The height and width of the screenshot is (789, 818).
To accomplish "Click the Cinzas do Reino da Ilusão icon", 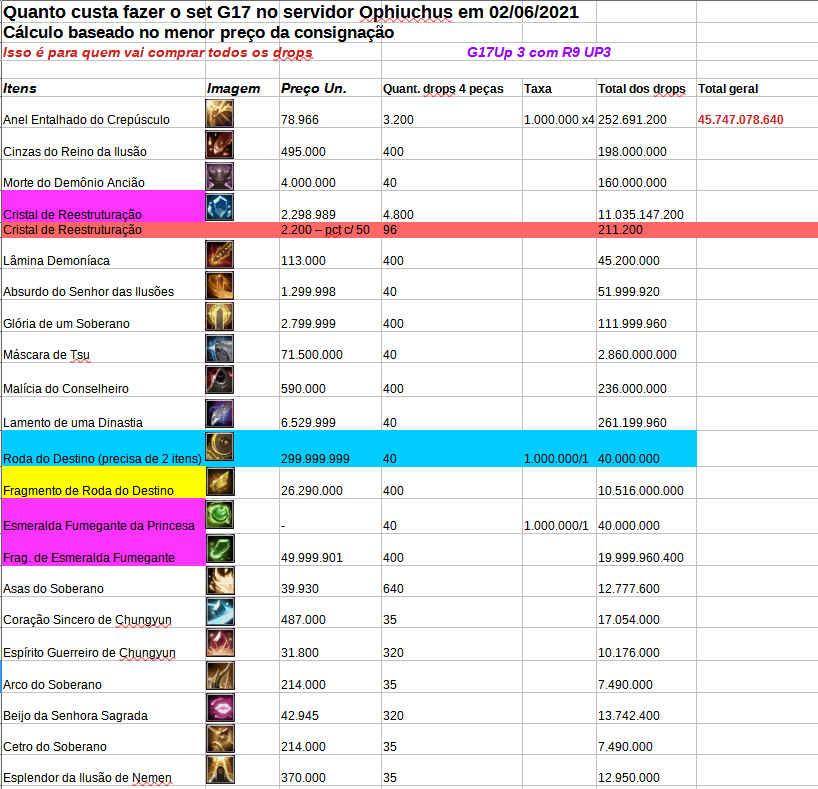I will pos(220,145).
